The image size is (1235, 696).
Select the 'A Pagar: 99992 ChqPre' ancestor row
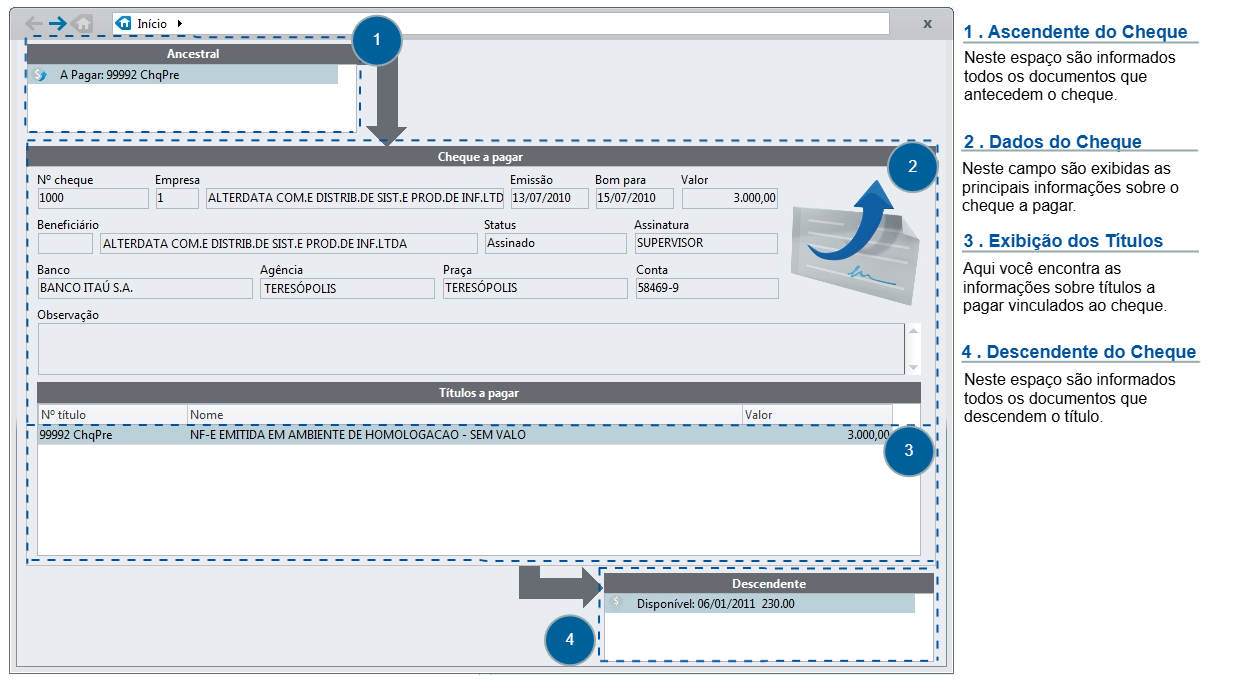pyautogui.click(x=183, y=74)
